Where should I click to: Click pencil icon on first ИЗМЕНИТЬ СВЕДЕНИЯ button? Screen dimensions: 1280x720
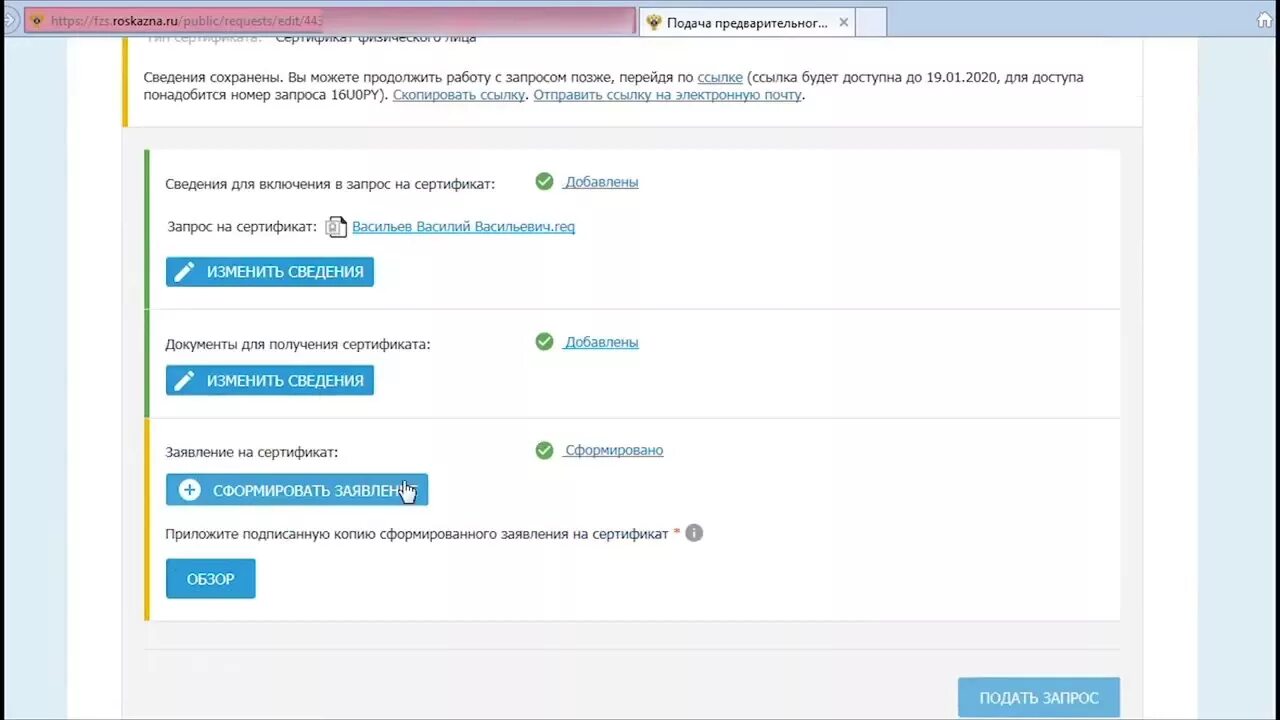184,272
